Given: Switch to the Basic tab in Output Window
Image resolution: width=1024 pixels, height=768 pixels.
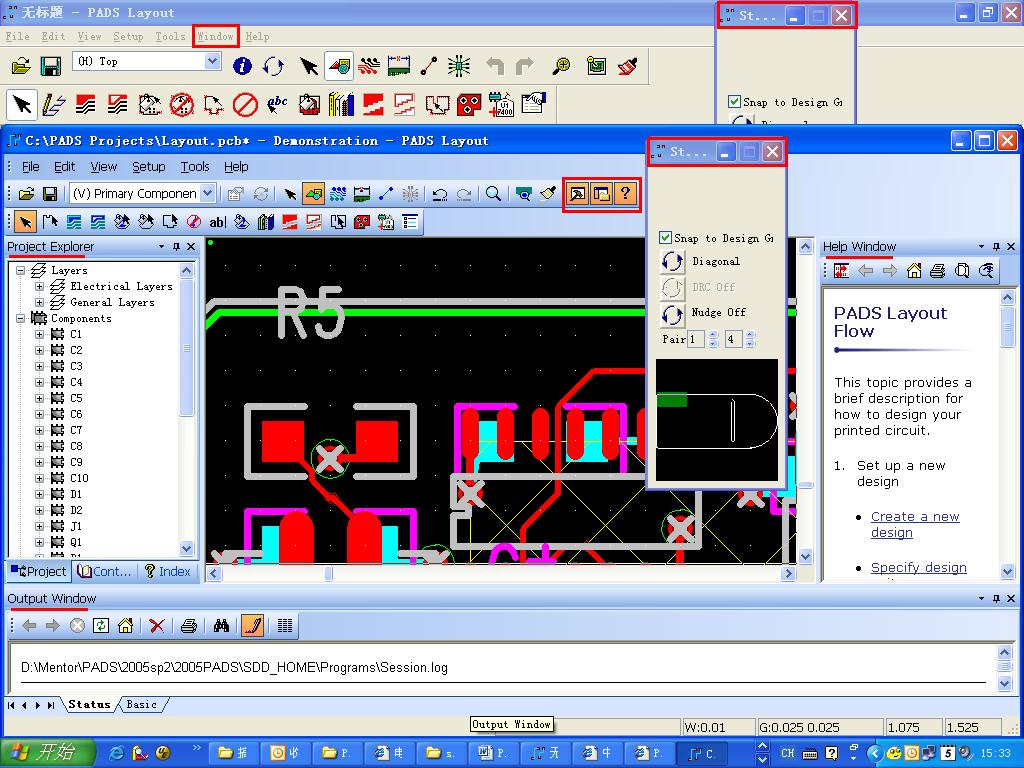Looking at the screenshot, I should 142,705.
